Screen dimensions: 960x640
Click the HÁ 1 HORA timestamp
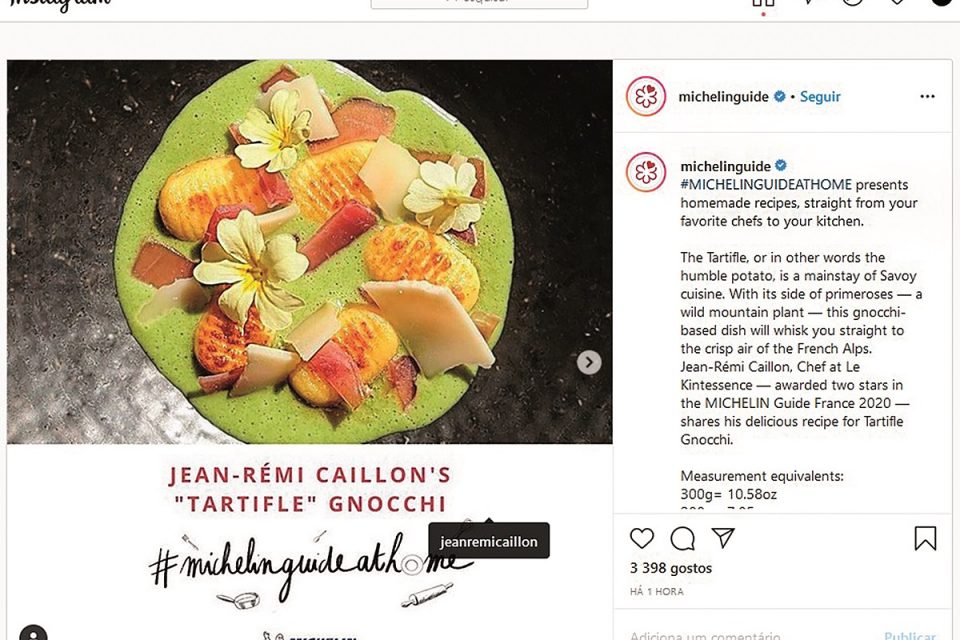pos(656,592)
